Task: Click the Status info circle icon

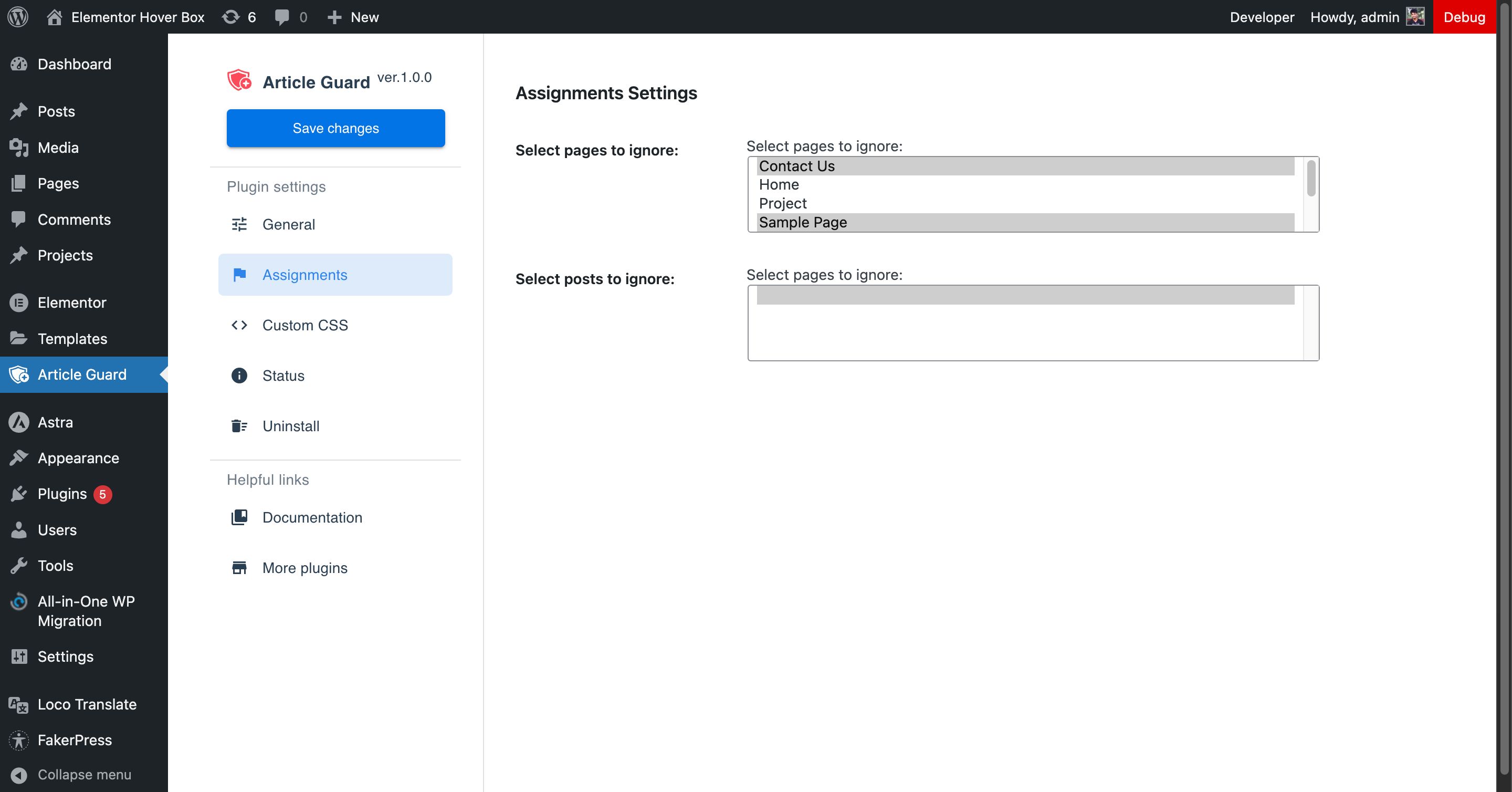Action: (x=239, y=376)
